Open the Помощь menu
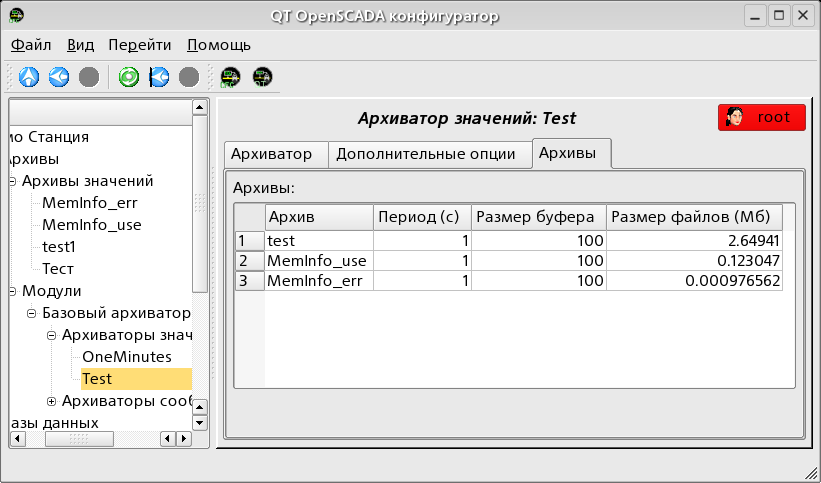821x483 pixels. point(218,45)
